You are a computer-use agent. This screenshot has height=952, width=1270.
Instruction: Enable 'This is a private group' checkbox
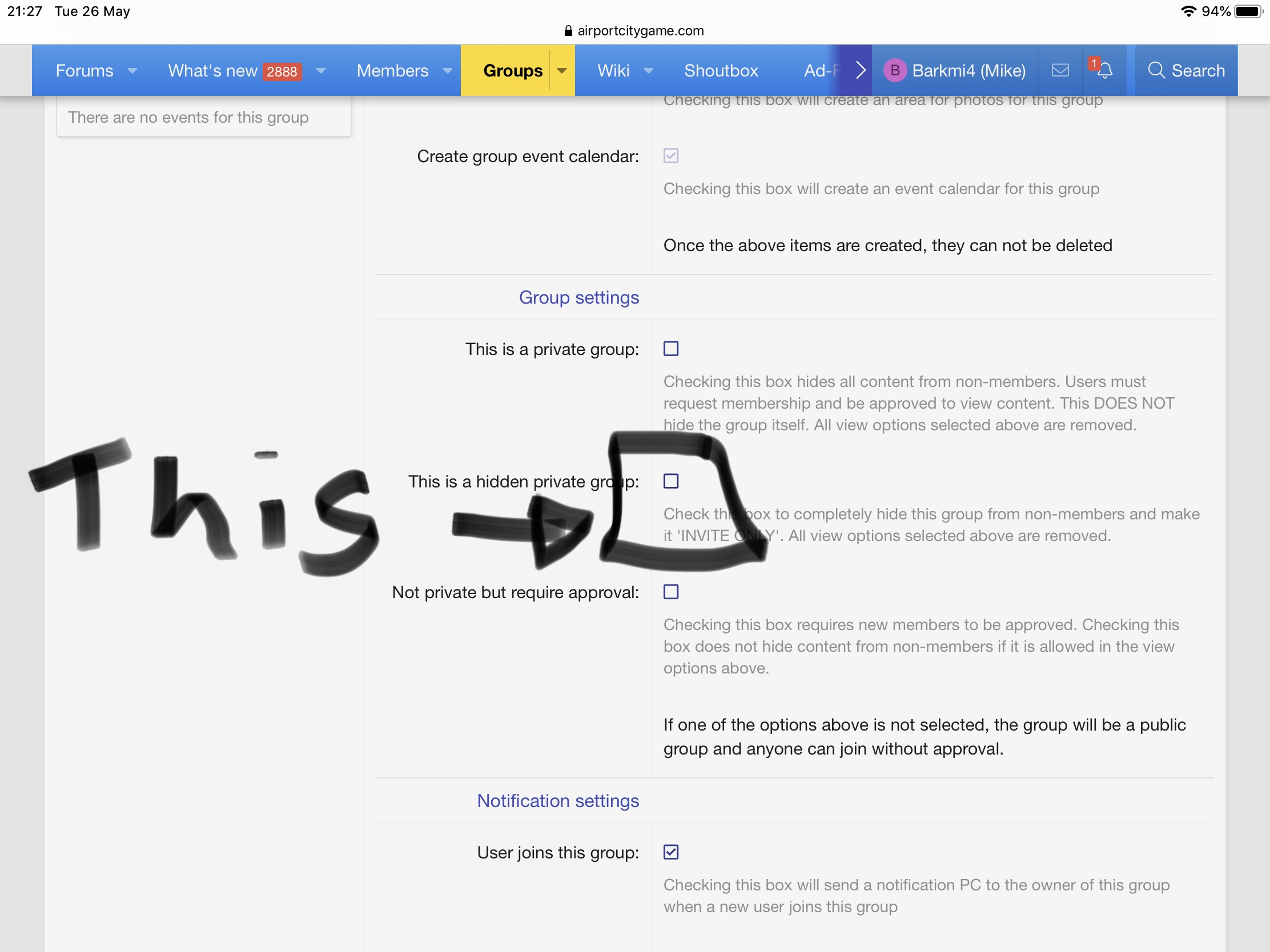coord(670,349)
